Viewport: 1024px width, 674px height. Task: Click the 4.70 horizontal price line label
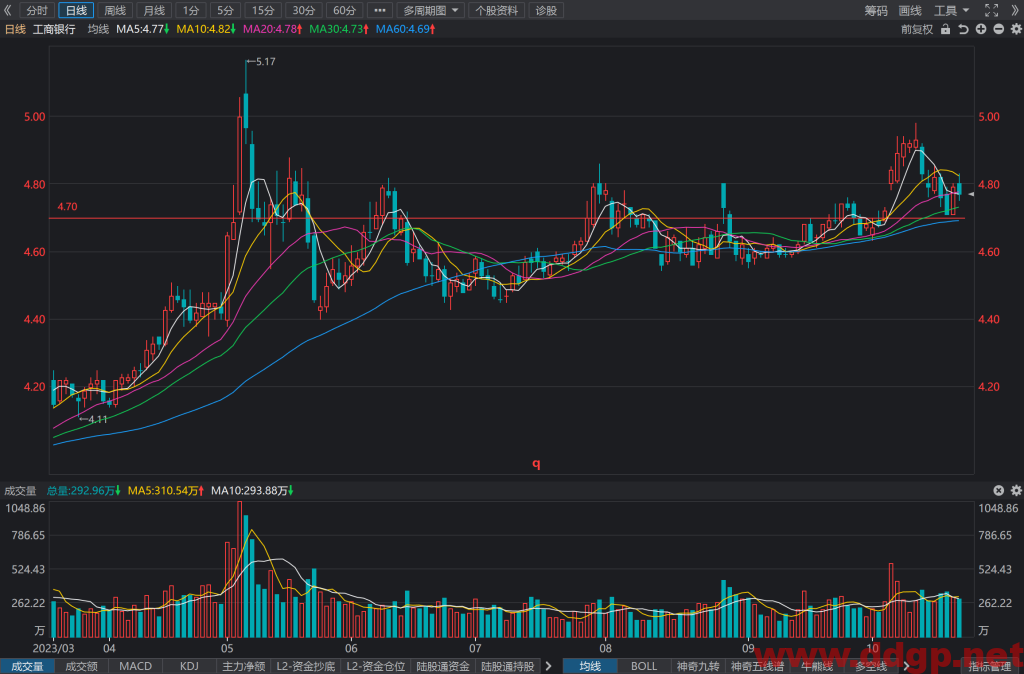point(67,207)
